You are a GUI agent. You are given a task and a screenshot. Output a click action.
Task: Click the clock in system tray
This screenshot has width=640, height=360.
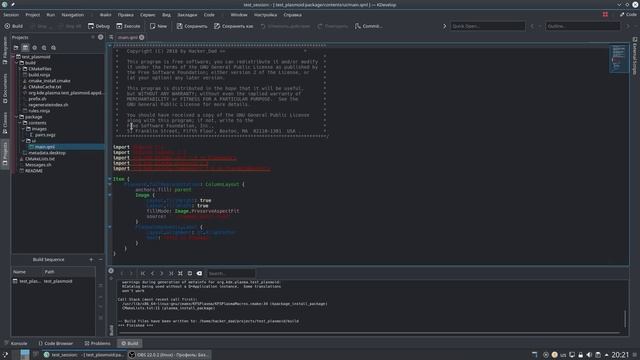[620, 355]
